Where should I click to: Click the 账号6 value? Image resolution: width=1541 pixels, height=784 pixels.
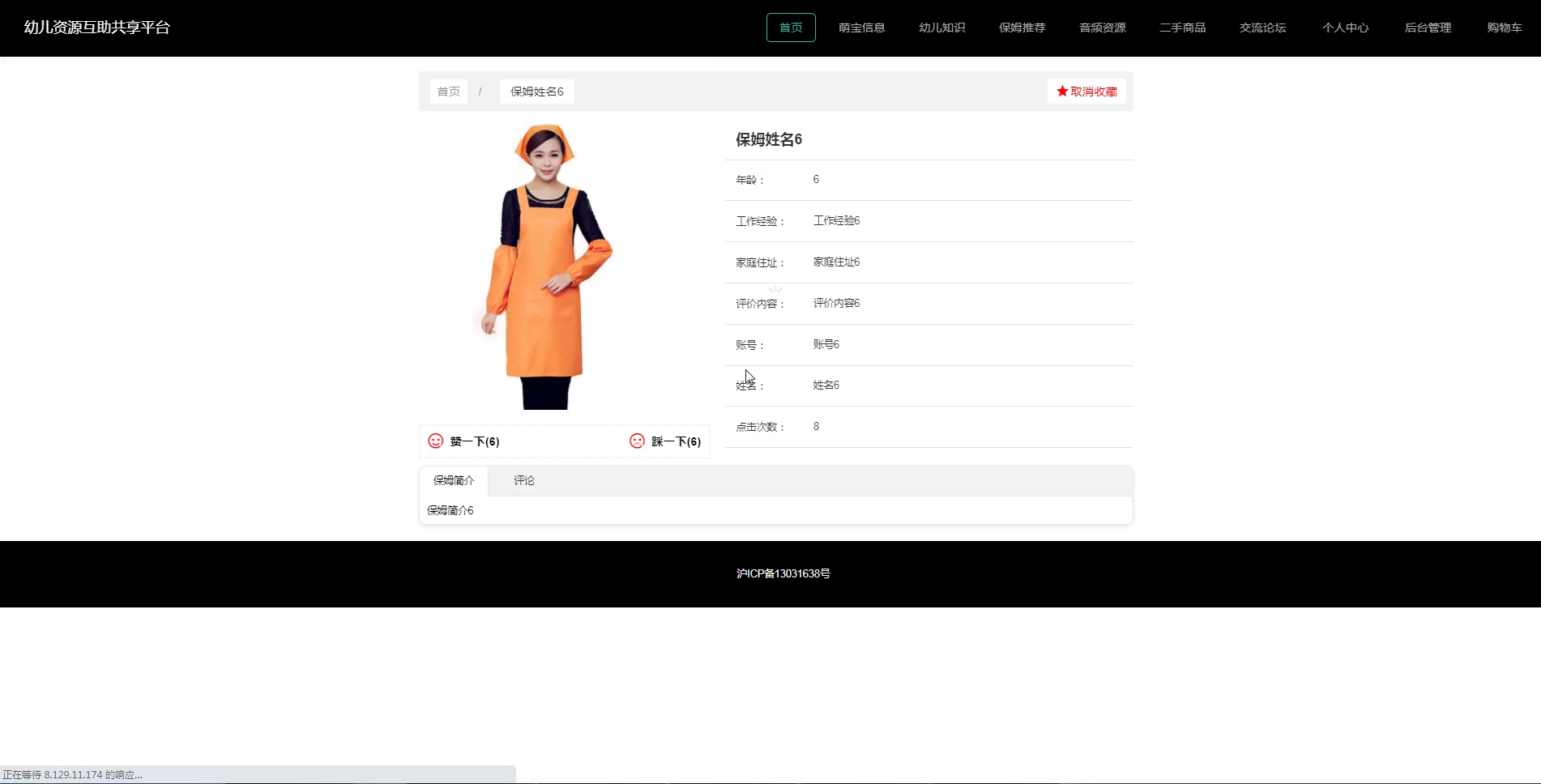pos(826,344)
